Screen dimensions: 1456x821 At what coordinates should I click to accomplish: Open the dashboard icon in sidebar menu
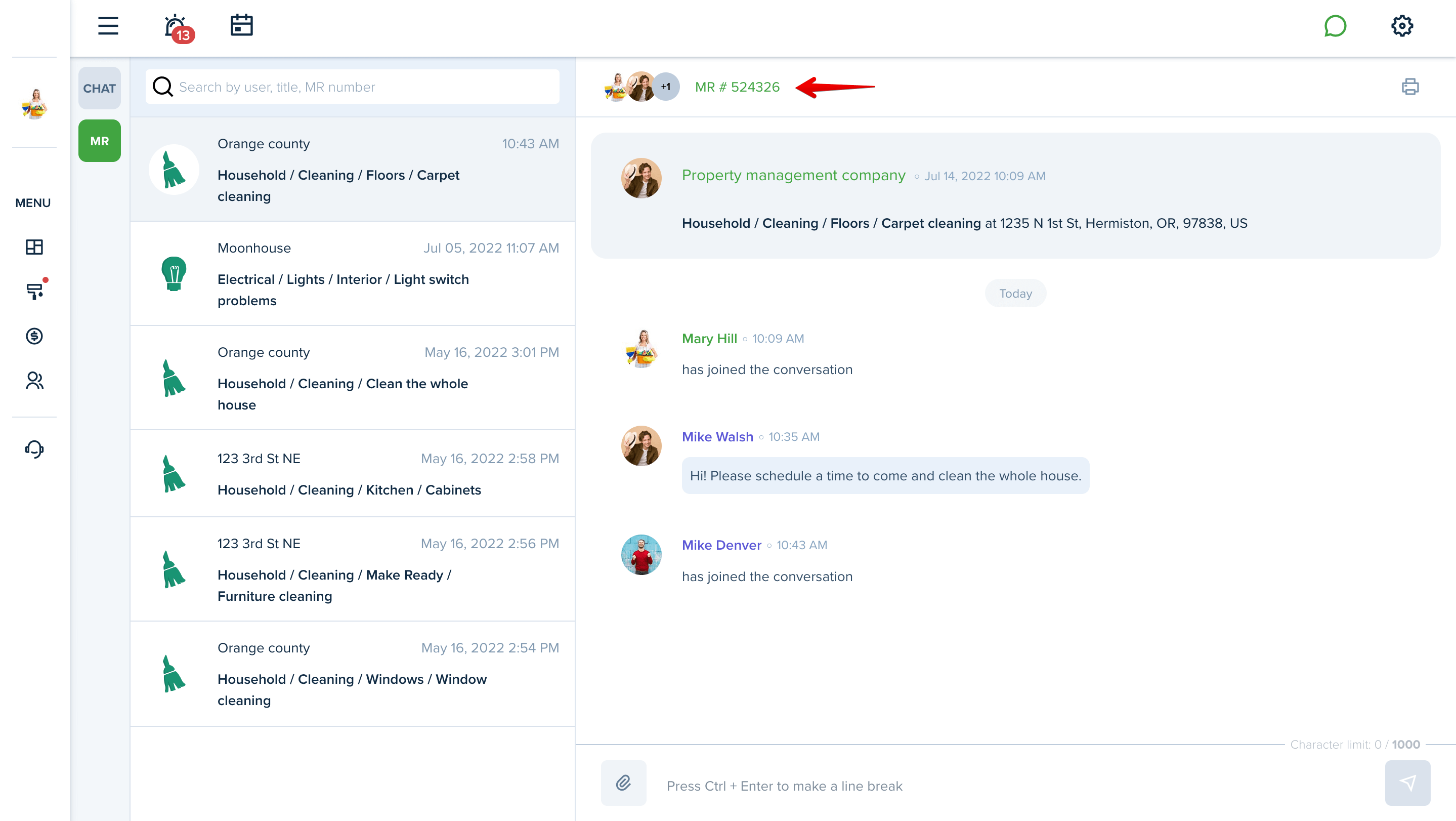click(x=34, y=247)
